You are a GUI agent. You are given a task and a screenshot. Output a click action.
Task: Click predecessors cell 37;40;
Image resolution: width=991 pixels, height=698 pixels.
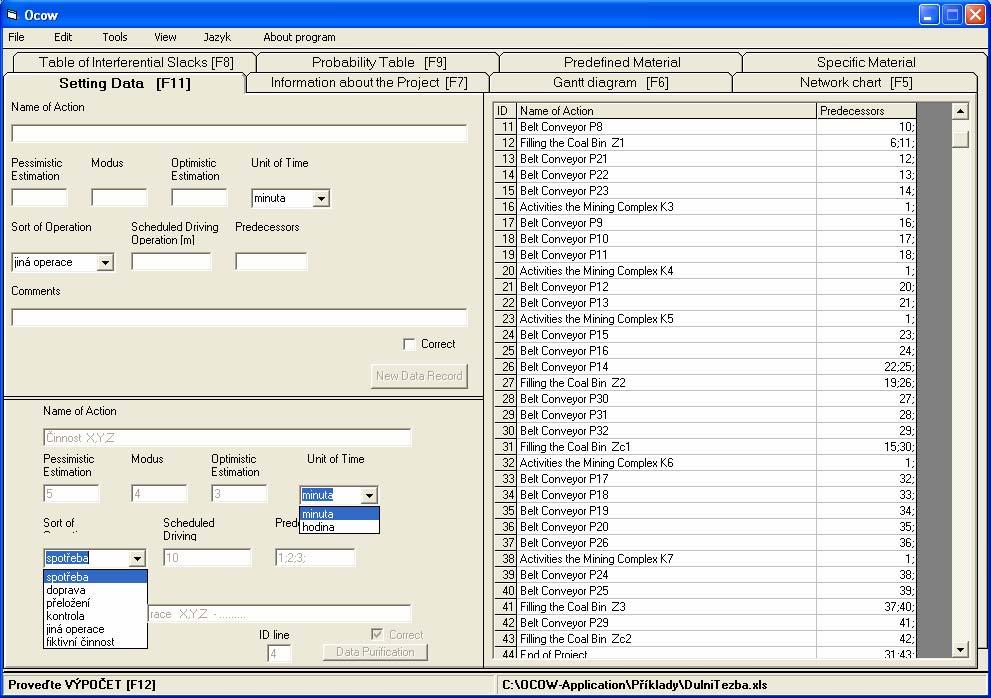pyautogui.click(x=866, y=607)
